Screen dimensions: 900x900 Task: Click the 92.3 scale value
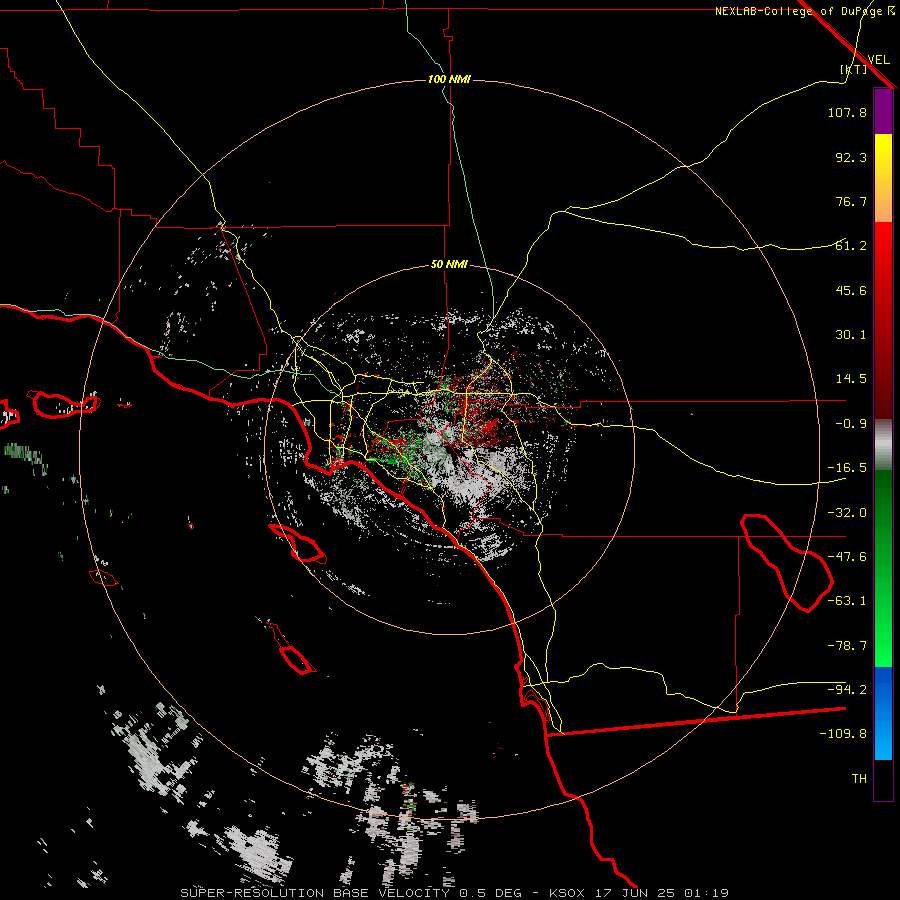851,157
